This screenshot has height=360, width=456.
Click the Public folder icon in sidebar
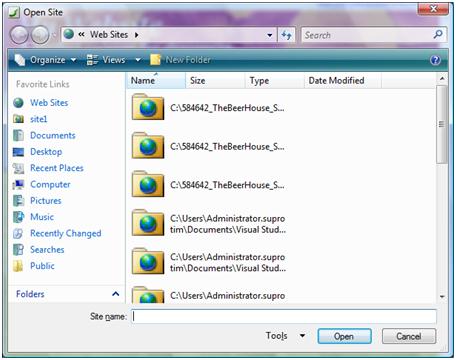point(18,266)
